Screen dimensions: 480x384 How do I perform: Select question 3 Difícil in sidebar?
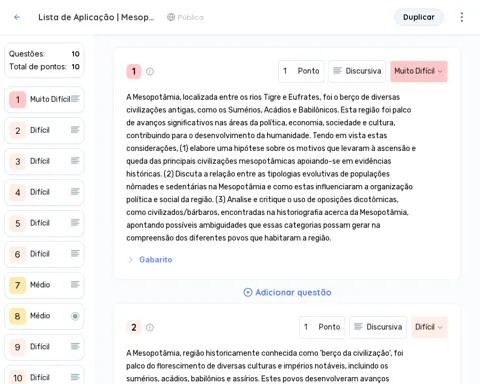44,161
